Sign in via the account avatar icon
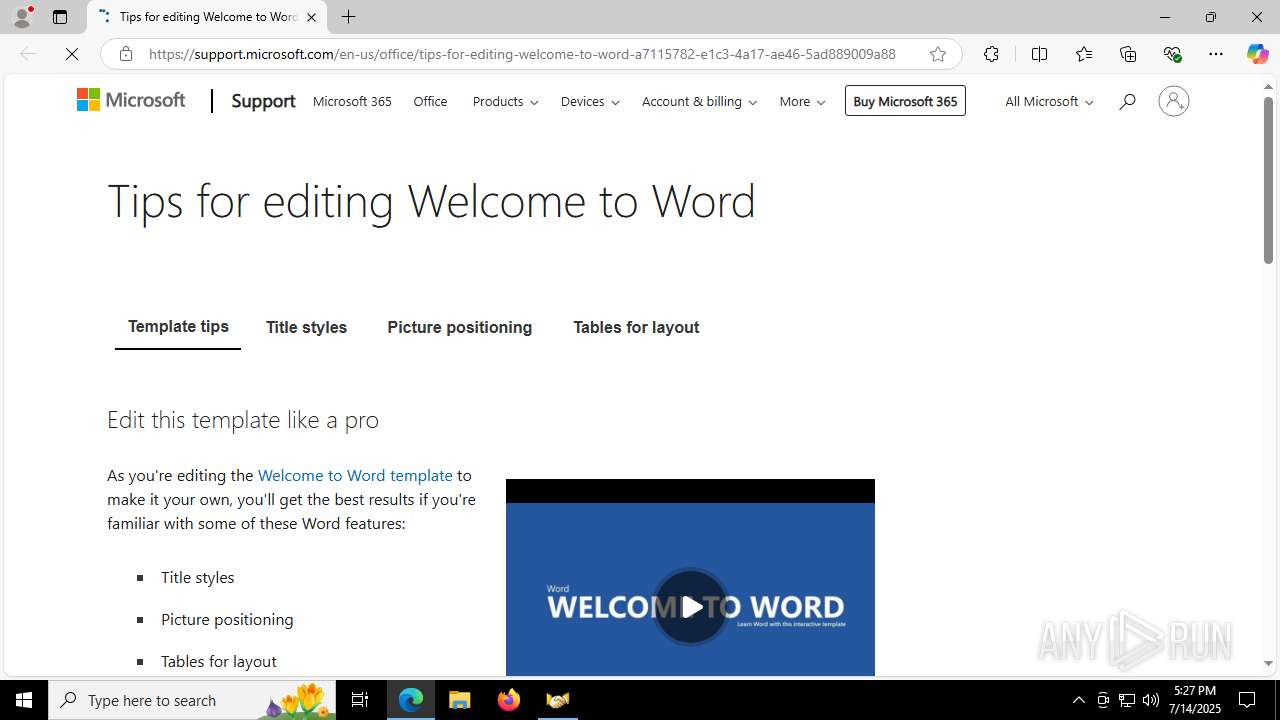 tap(1174, 101)
